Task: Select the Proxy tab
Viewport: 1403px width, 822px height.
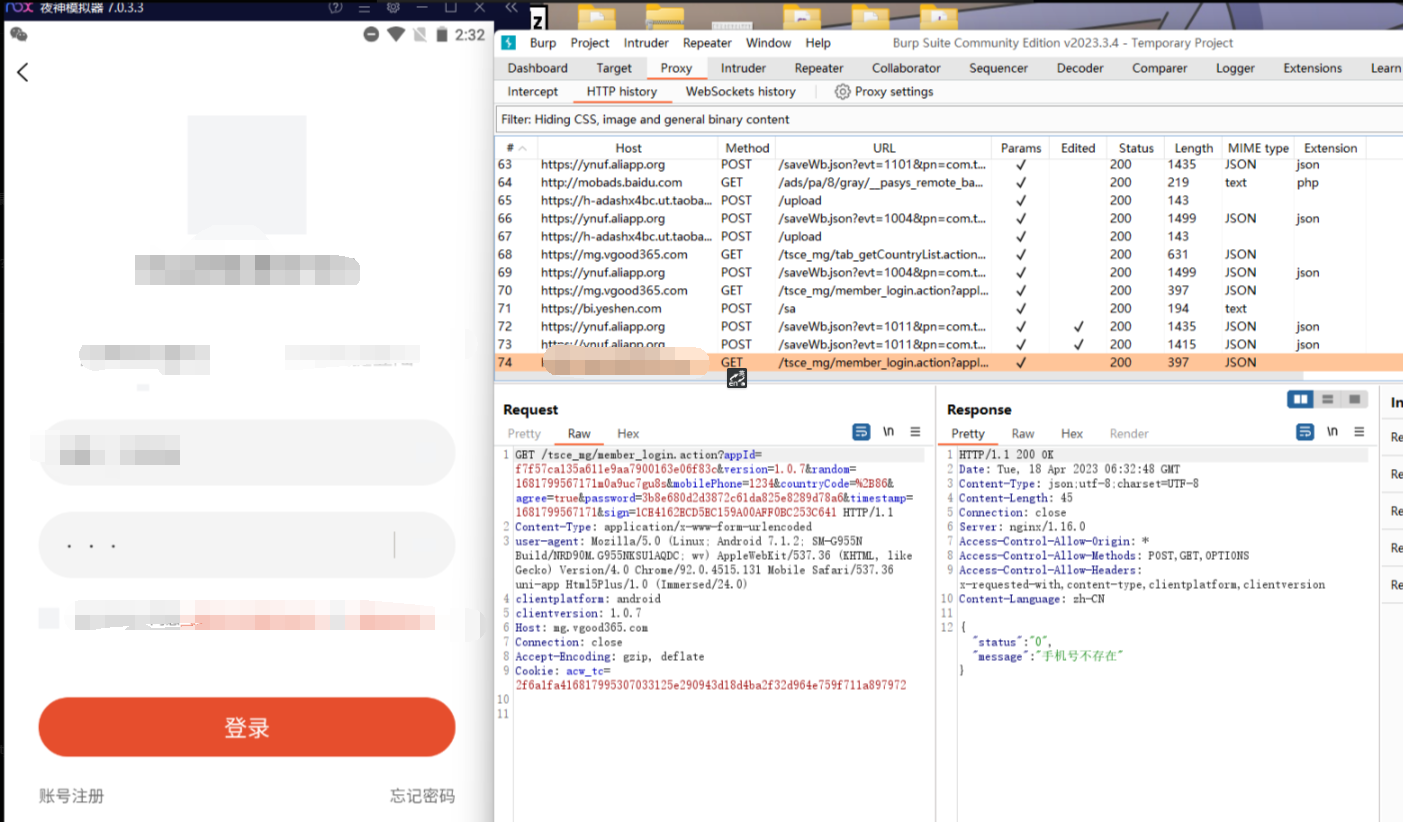Action: point(676,68)
